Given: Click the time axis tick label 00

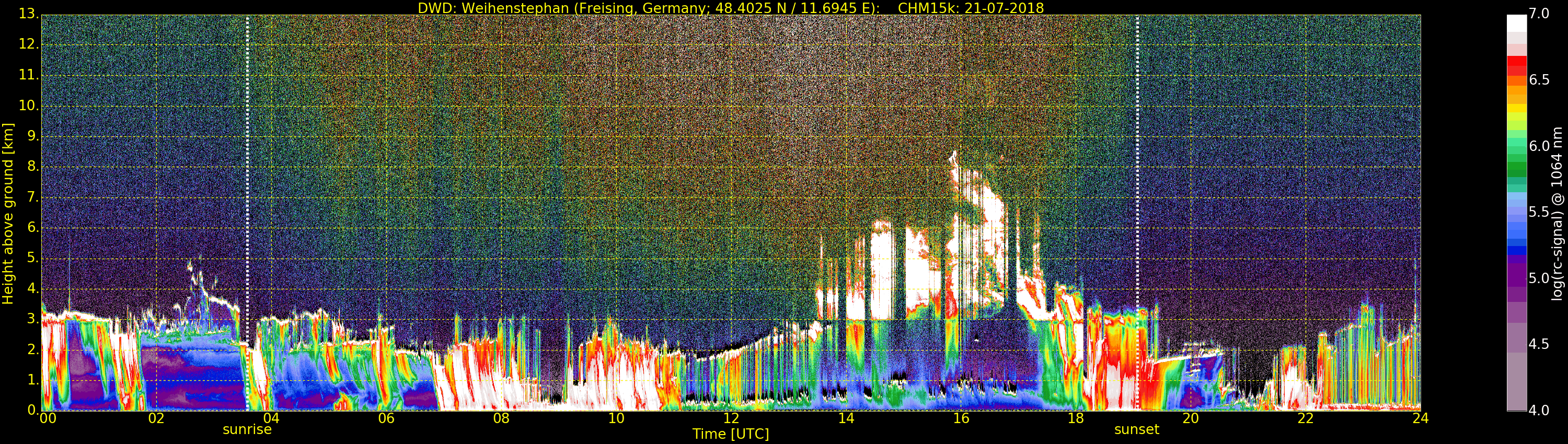Looking at the screenshot, I should tap(48, 418).
